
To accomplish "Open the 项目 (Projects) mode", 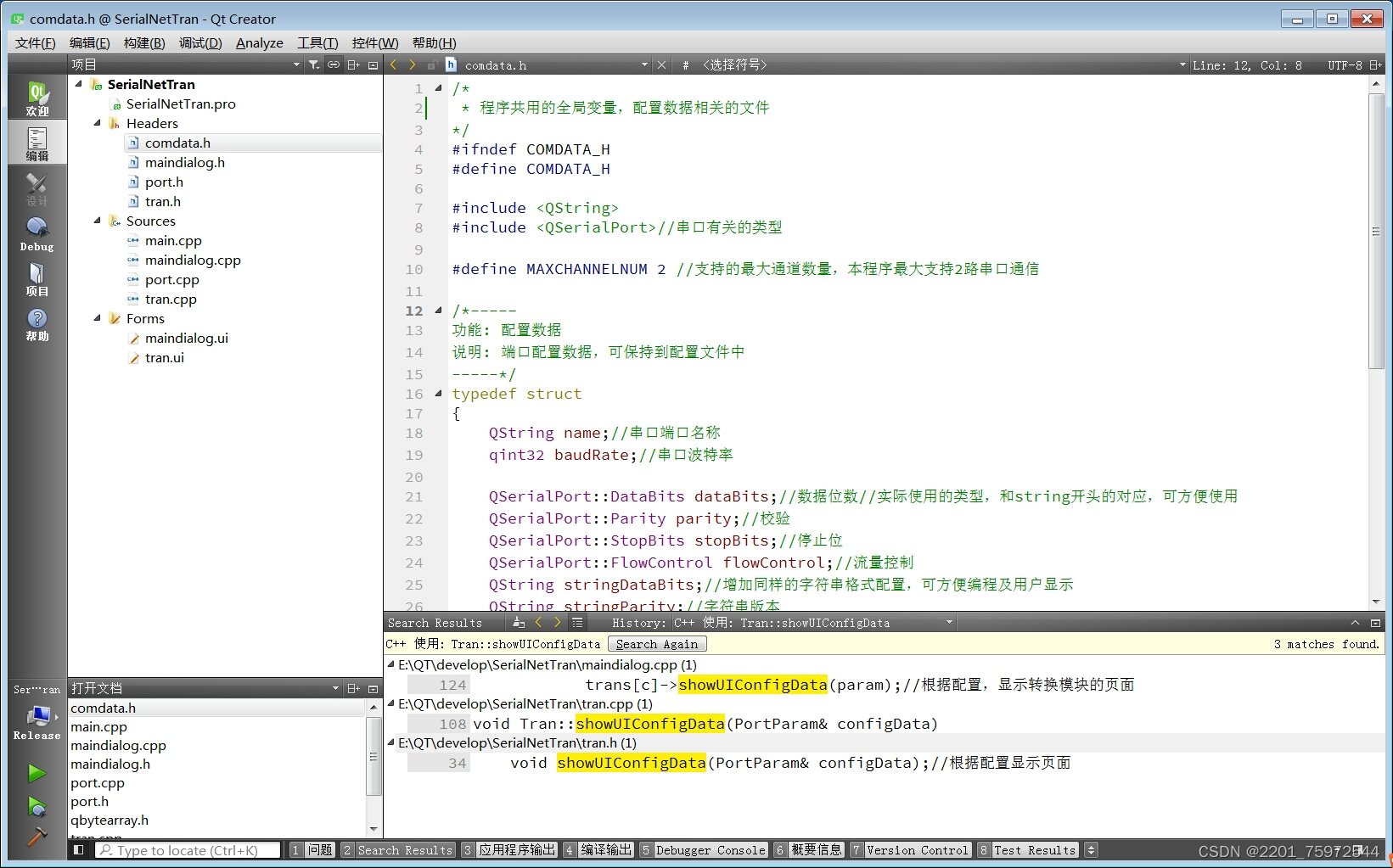I will pos(37,279).
